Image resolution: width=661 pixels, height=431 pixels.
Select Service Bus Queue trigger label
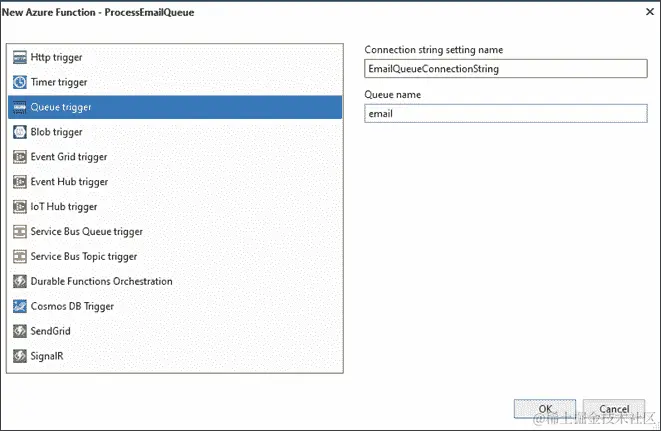coord(86,232)
